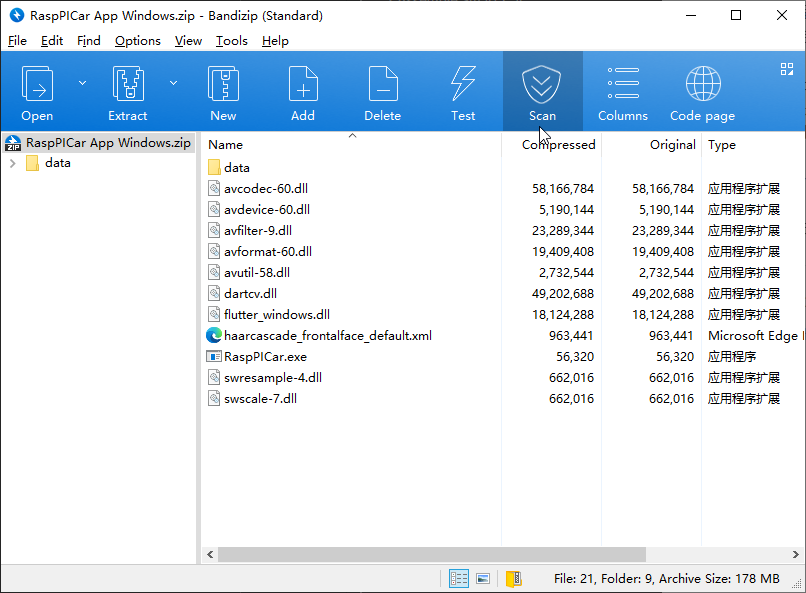Image resolution: width=806 pixels, height=593 pixels.
Task: Click the Add files toolbar icon
Action: click(303, 84)
